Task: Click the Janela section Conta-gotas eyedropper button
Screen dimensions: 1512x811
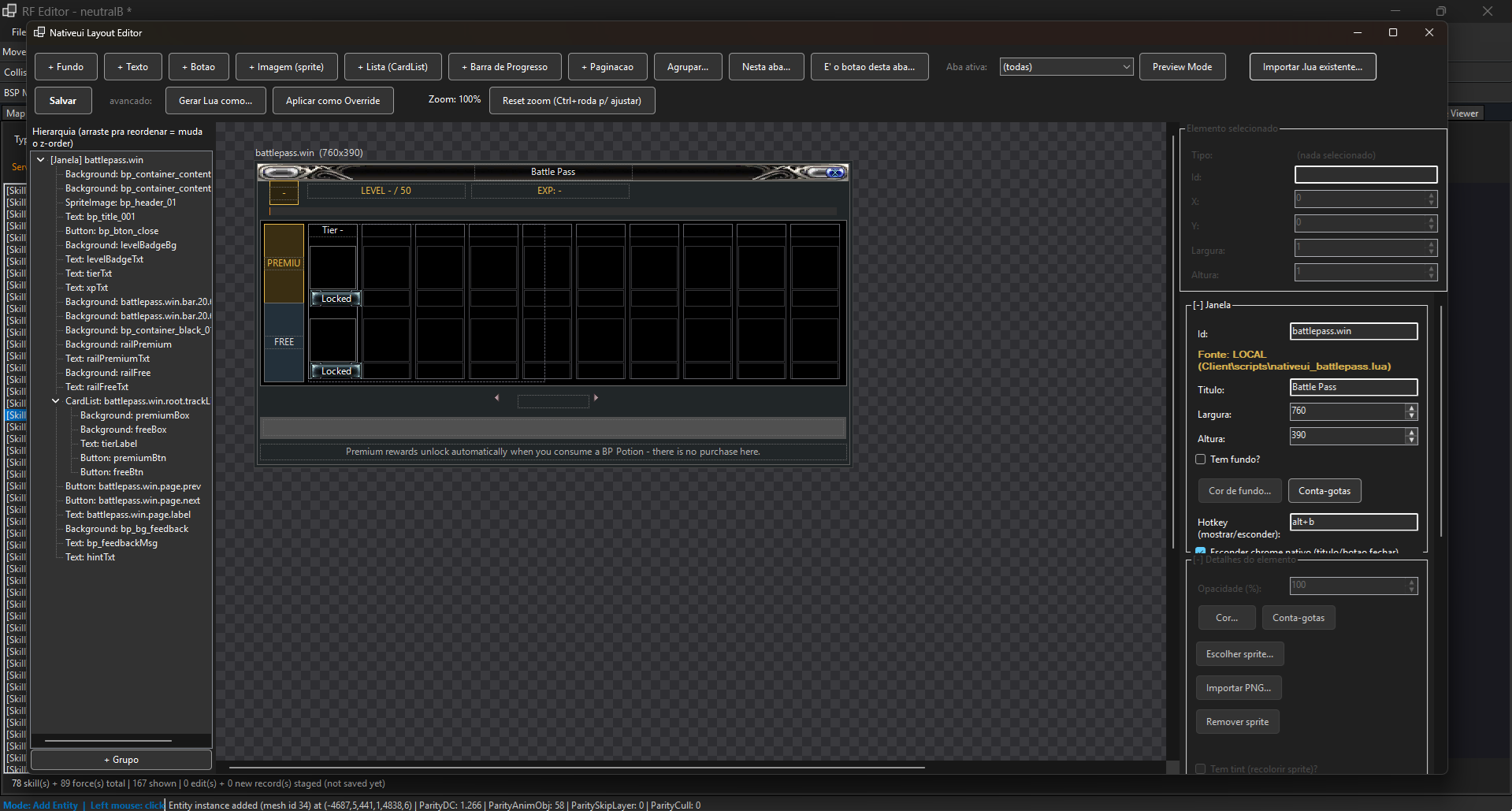Action: (x=1324, y=491)
